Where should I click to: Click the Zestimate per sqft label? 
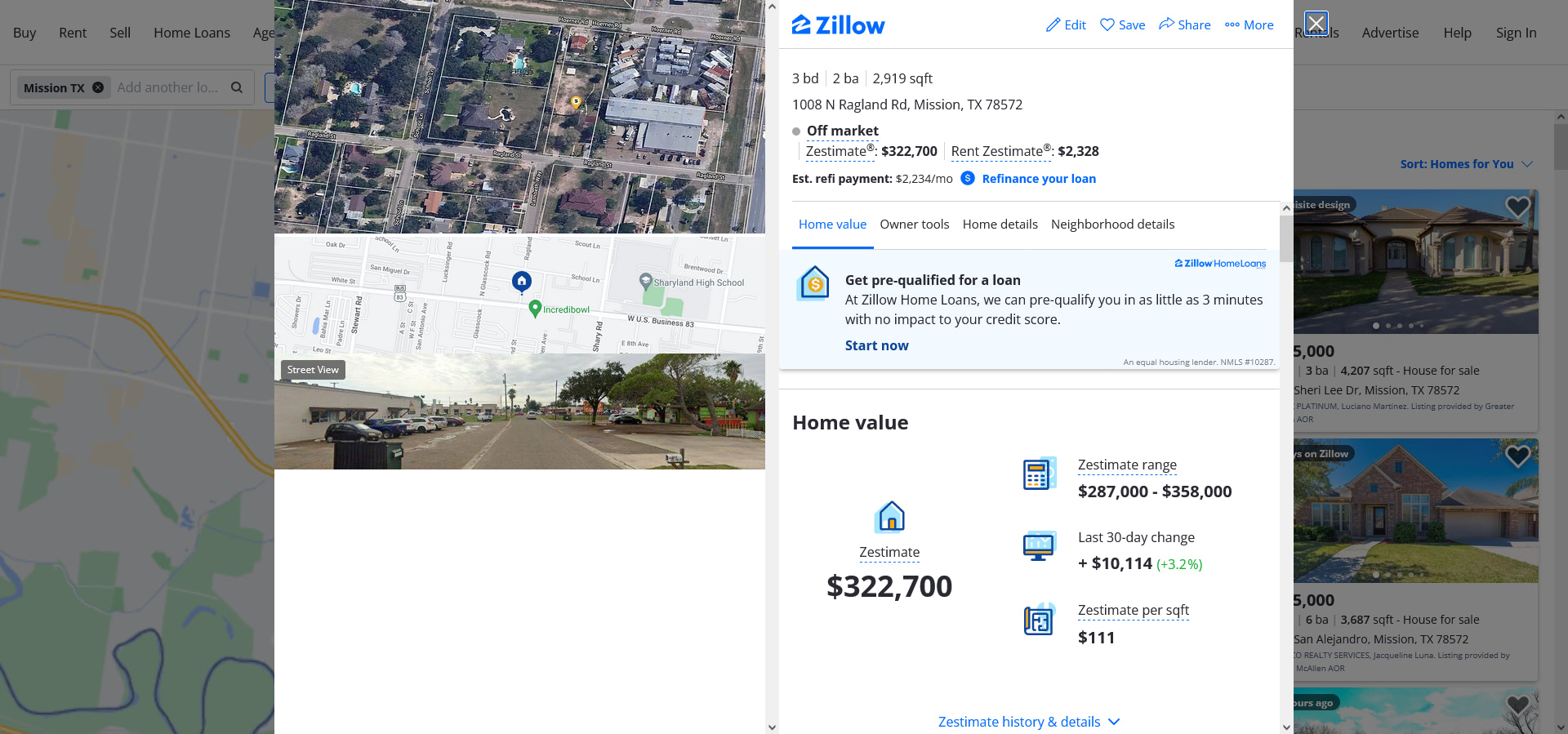[x=1133, y=610]
